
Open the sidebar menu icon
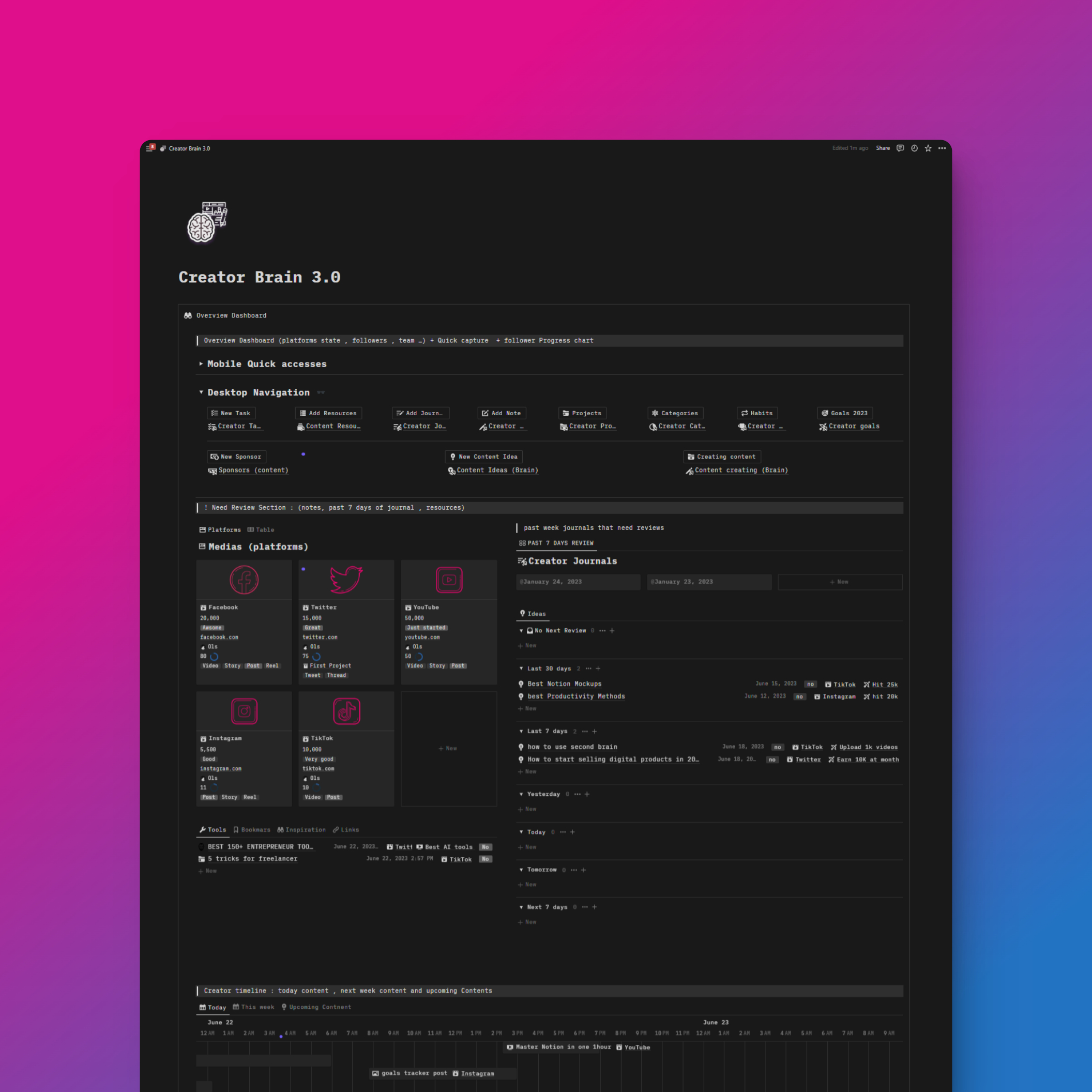[x=149, y=148]
